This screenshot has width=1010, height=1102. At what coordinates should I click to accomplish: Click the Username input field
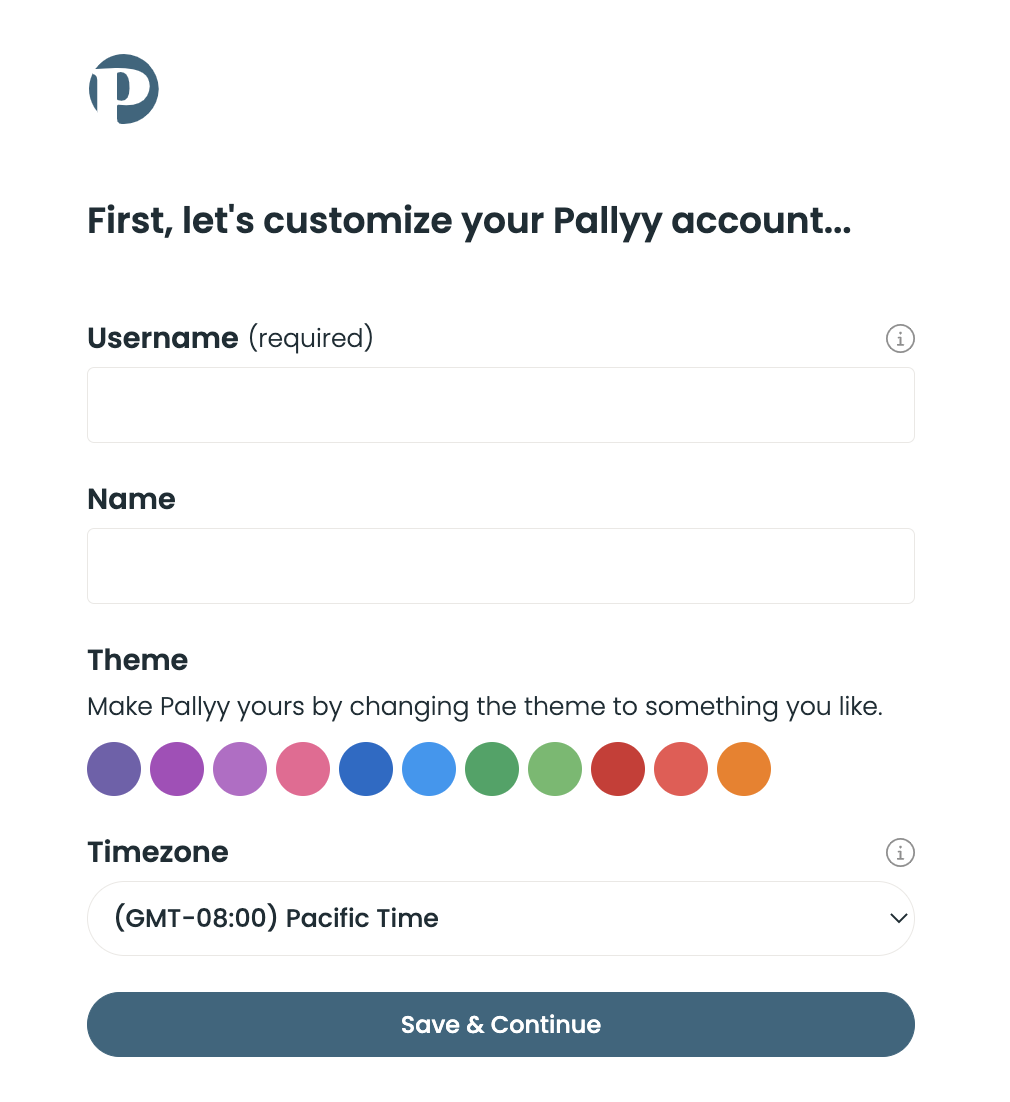(500, 405)
